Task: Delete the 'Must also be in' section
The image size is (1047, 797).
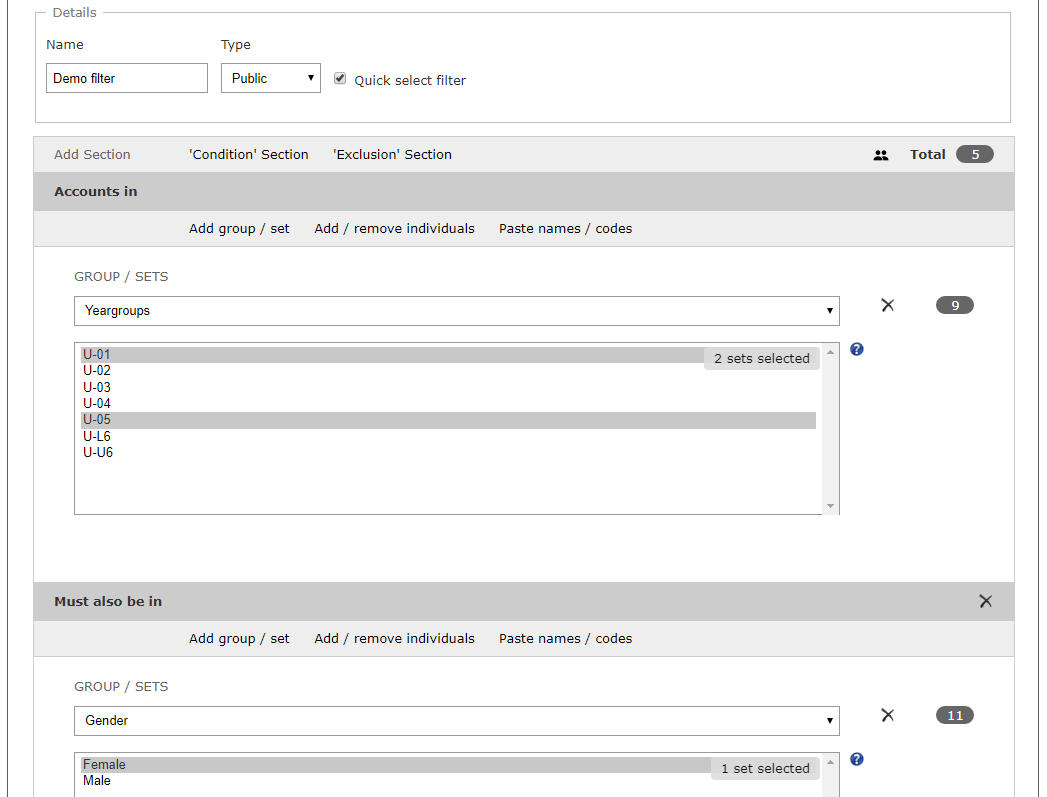Action: pos(986,601)
